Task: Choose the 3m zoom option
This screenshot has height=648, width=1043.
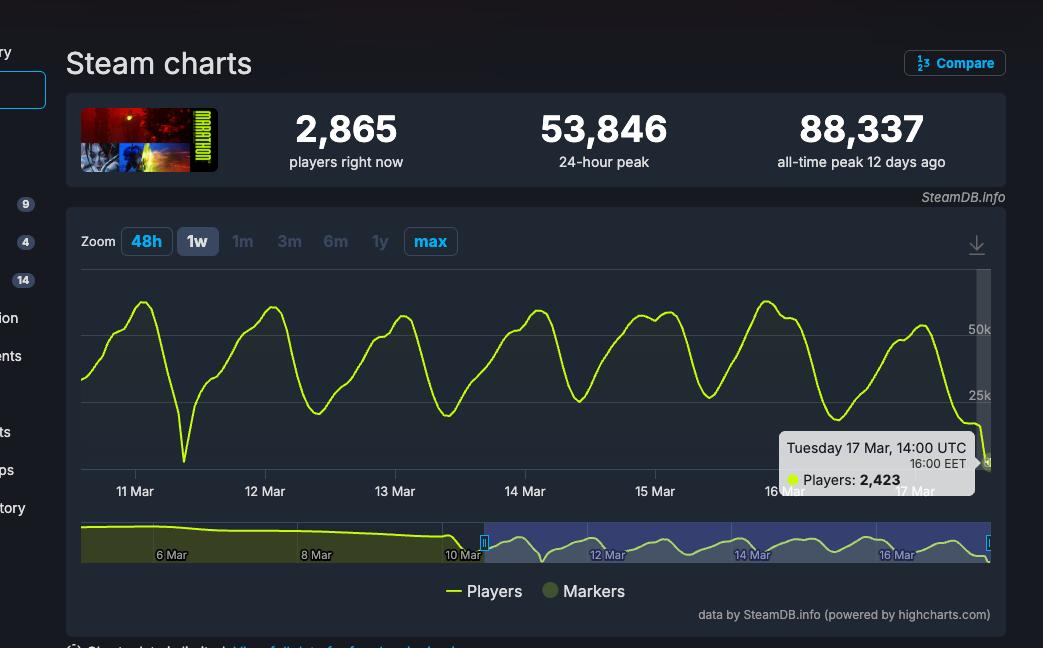Action: (x=289, y=241)
